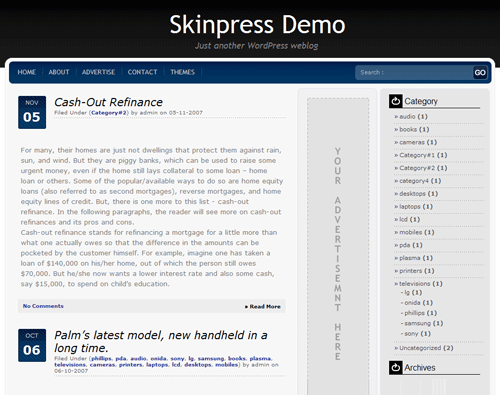Open the Category#2 link under Cash-Out Refinance

[x=109, y=113]
